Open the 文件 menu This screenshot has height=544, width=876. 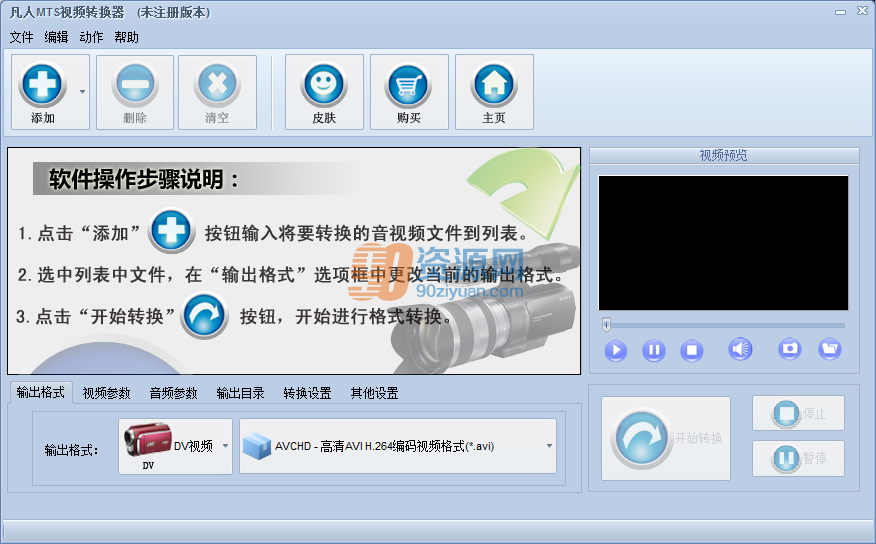pos(21,37)
